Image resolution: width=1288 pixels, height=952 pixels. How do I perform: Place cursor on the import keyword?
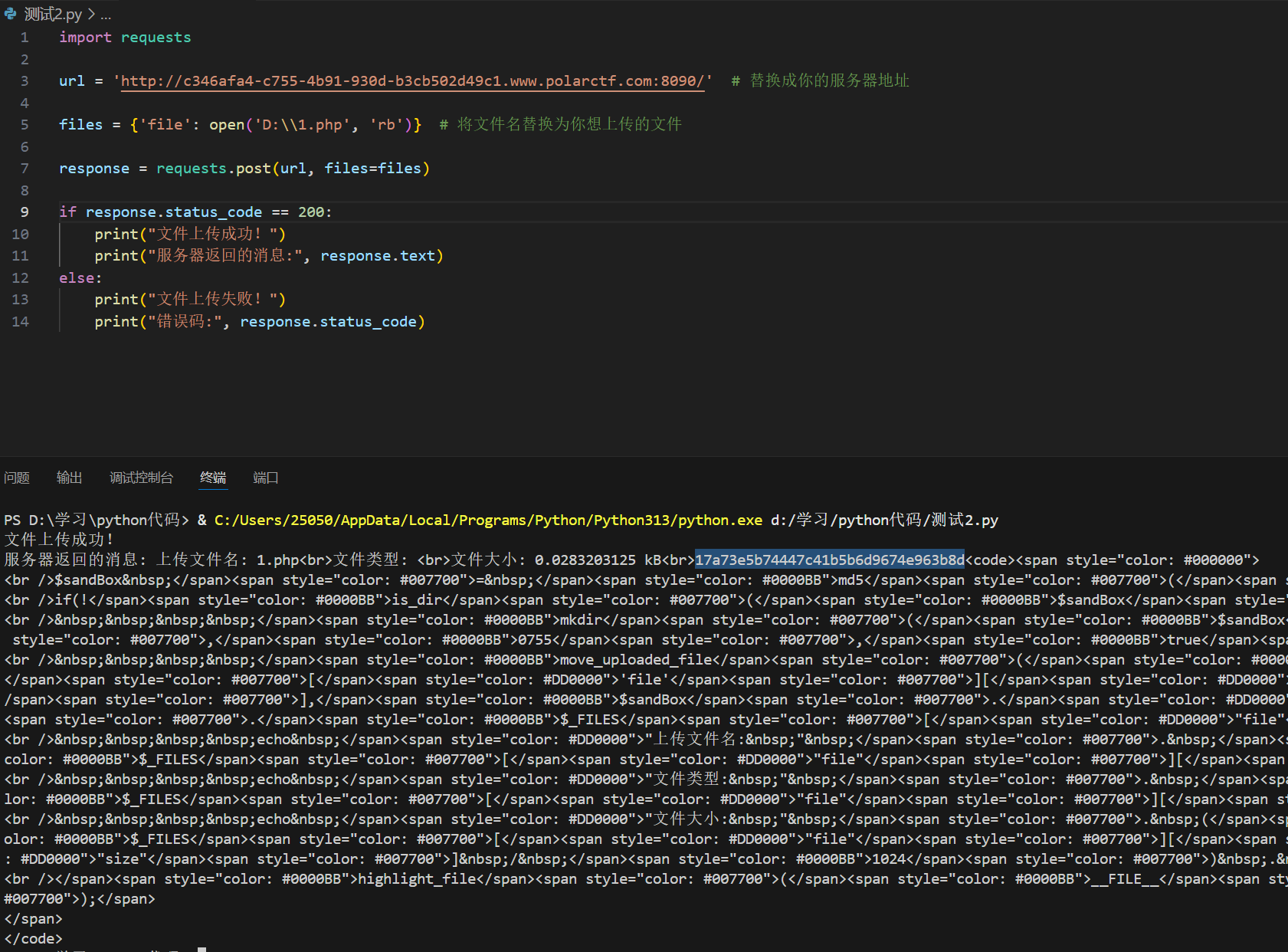click(85, 38)
